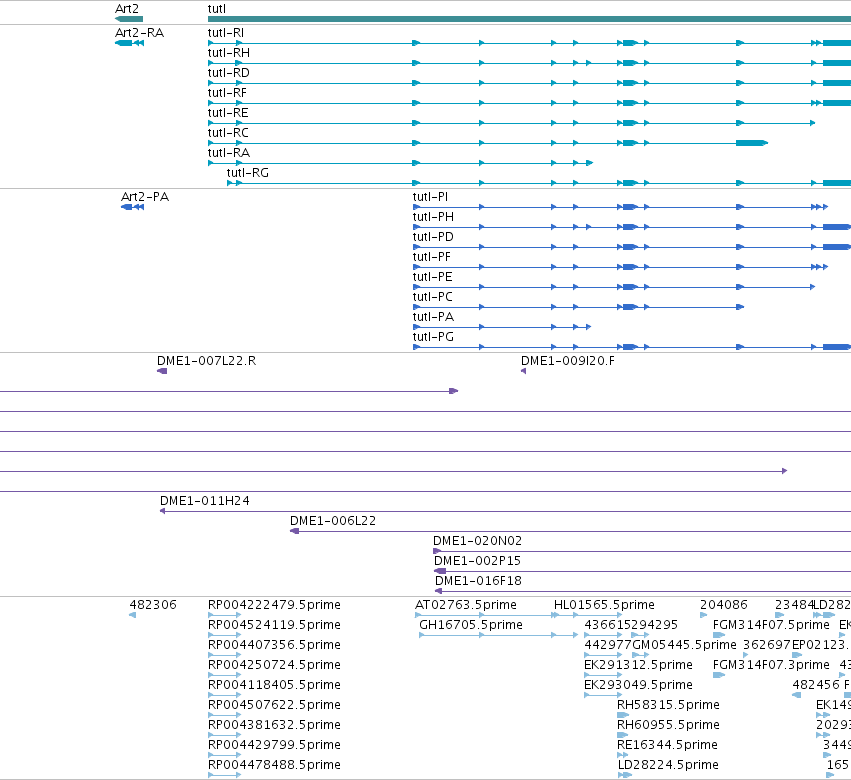Screen dimensions: 851x780
Task: Select EST FGM314F07.5prime
Action: [x=771, y=625]
